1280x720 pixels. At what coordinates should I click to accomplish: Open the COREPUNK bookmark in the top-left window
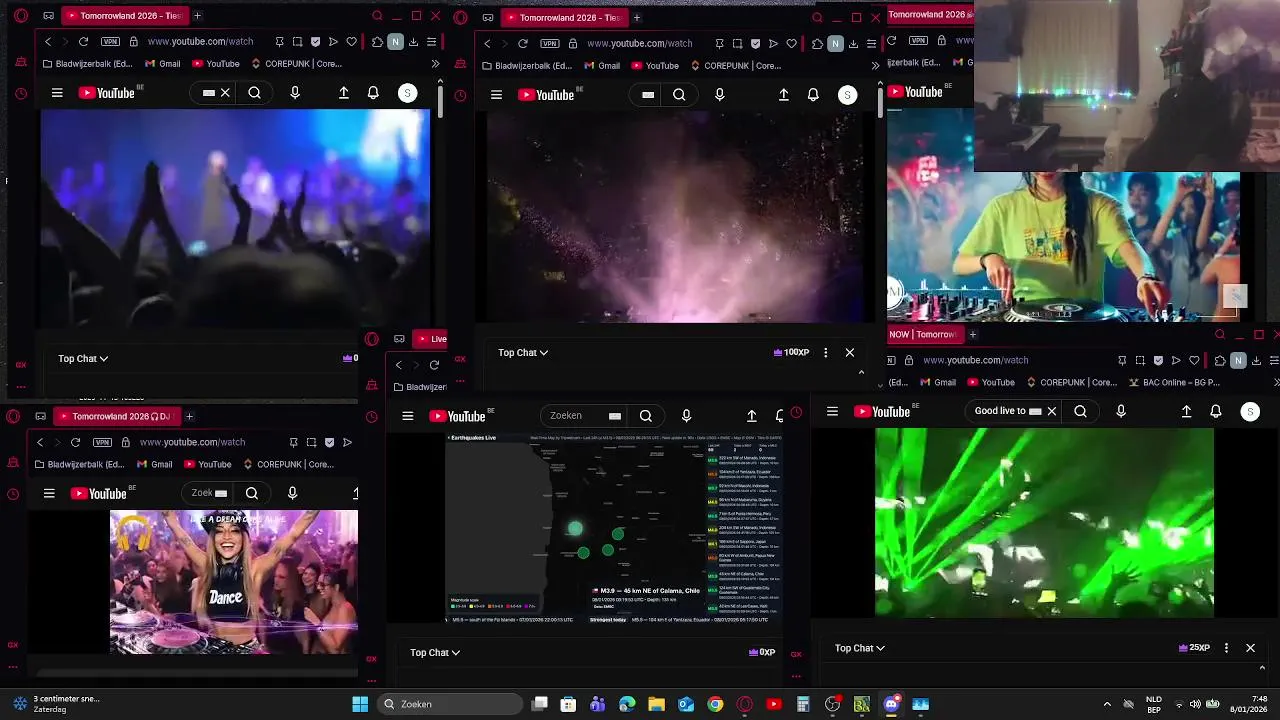coord(296,64)
